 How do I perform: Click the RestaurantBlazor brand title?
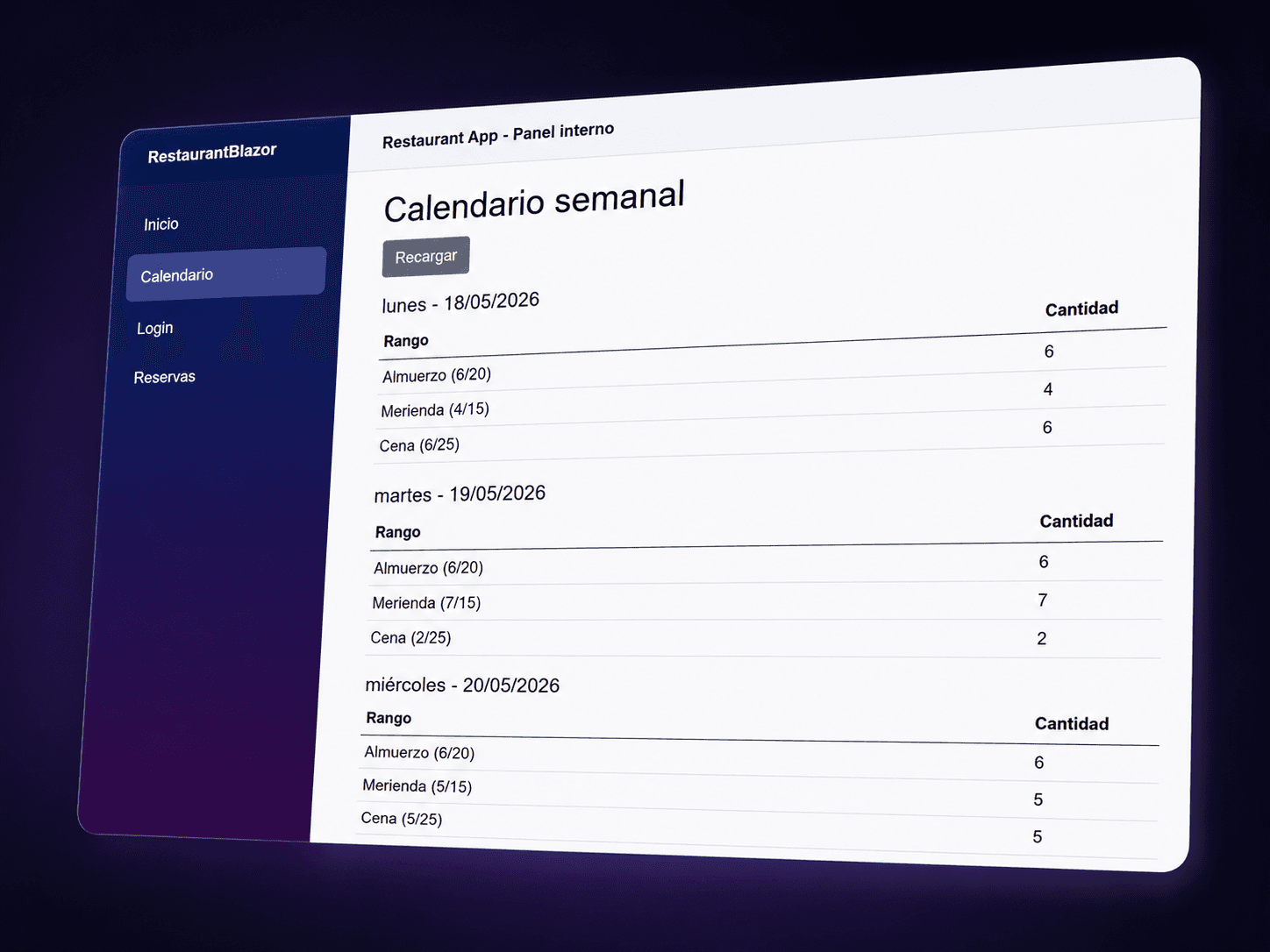[212, 153]
